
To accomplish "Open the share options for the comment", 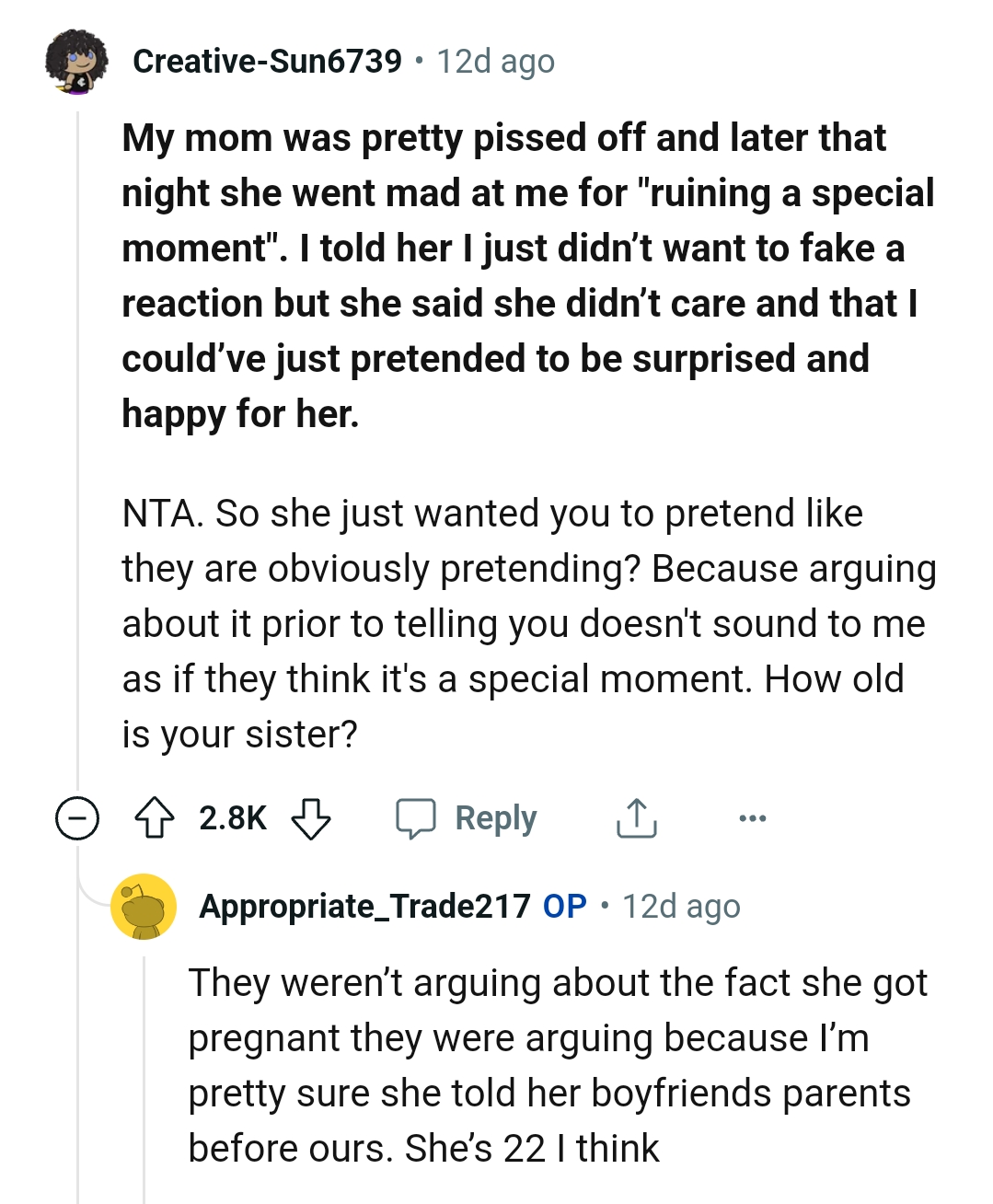I will pos(636,816).
